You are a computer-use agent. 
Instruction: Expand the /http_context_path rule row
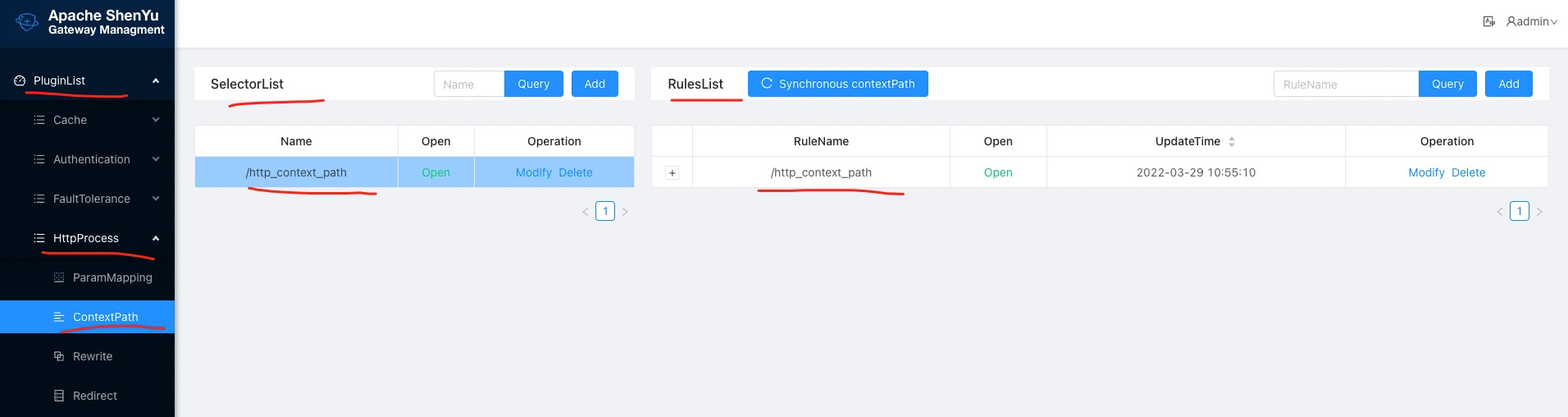pos(672,172)
